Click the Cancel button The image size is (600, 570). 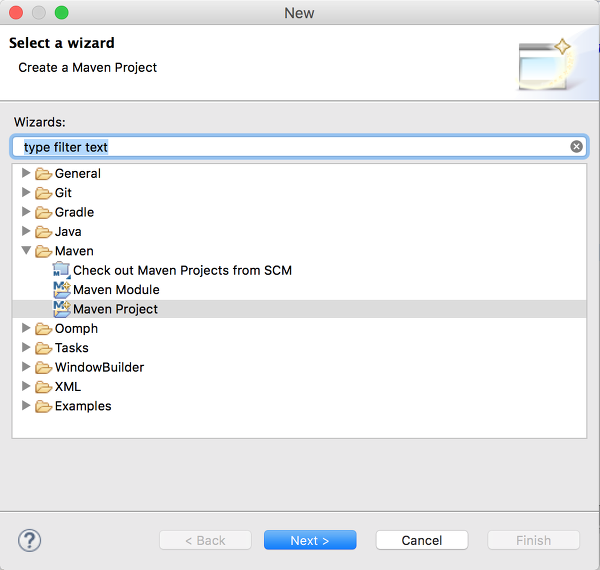[x=422, y=540]
